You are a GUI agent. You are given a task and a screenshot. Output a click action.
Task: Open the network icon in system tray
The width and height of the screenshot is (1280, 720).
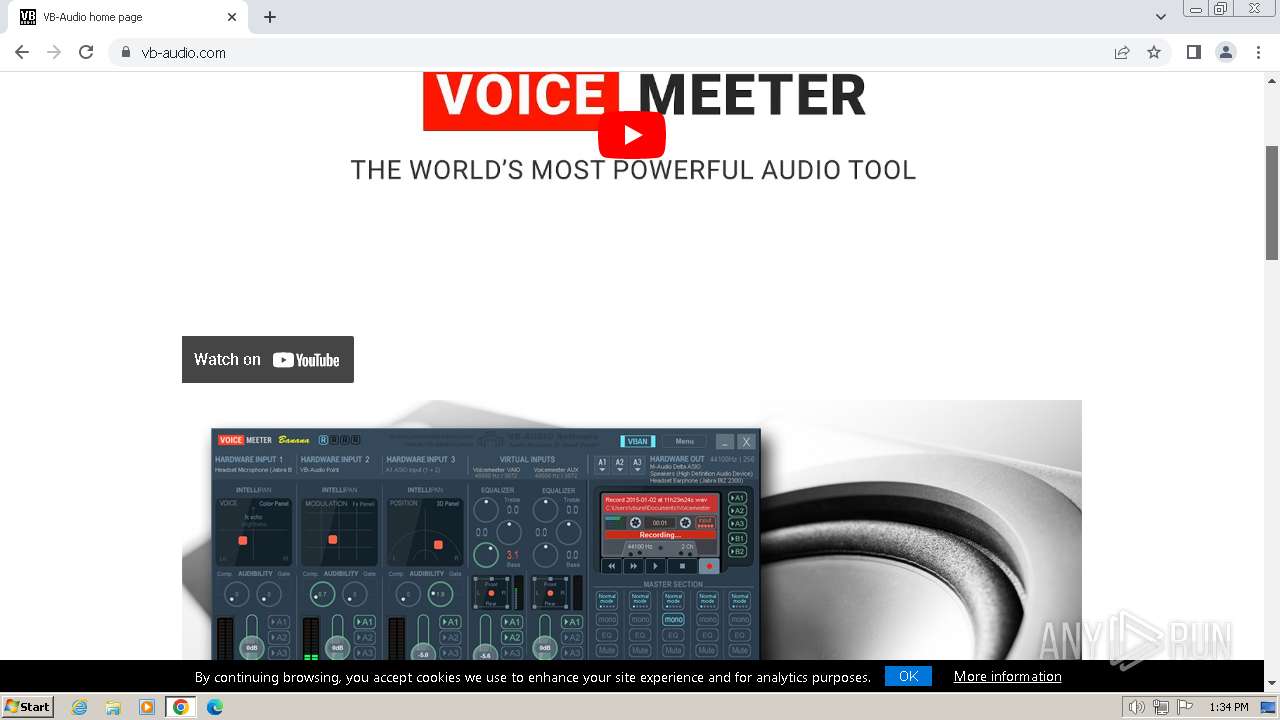pyautogui.click(x=1160, y=707)
